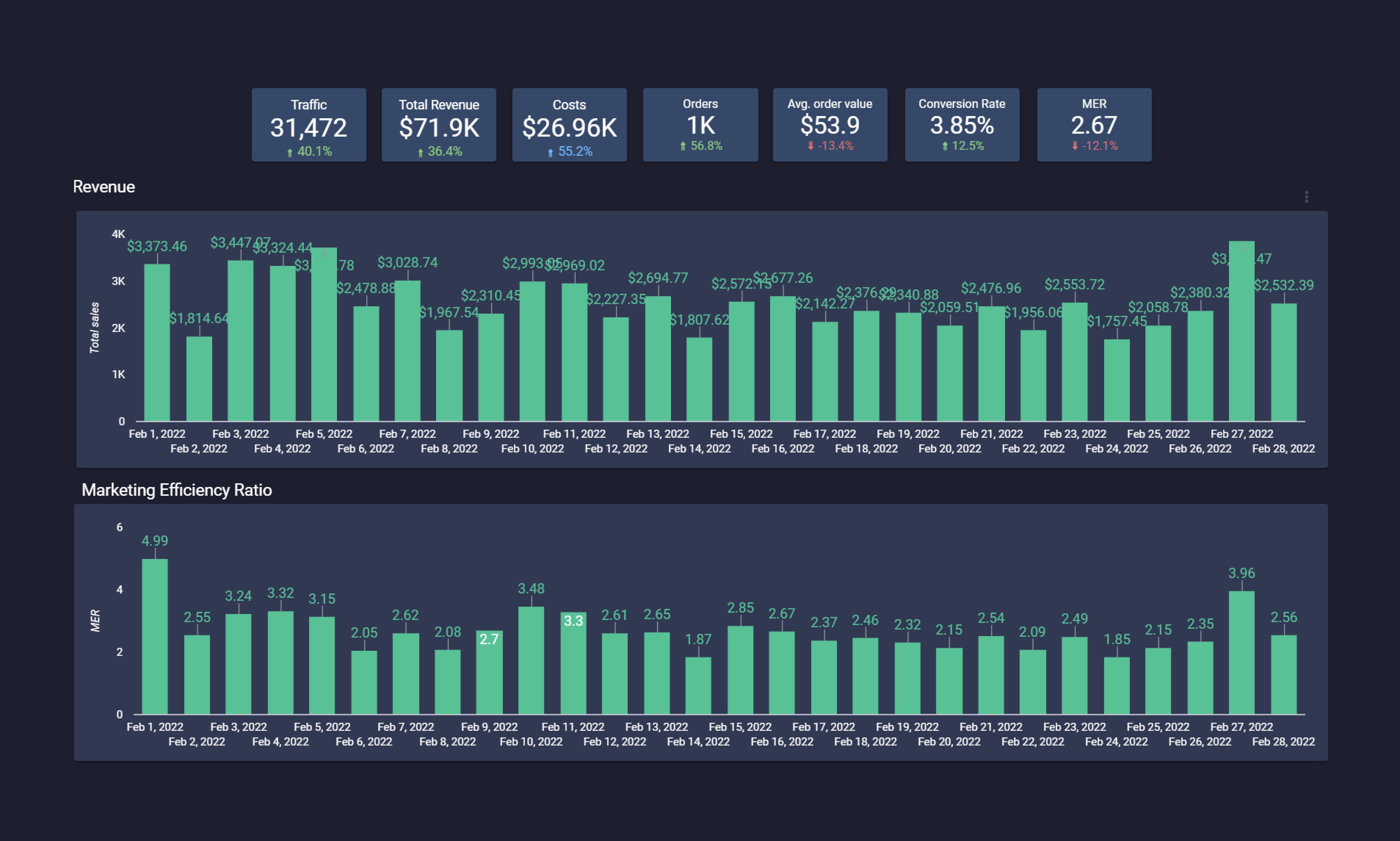Image resolution: width=1400 pixels, height=841 pixels.
Task: Select the MER scorecard showing 2.67
Action: pyautogui.click(x=1094, y=124)
